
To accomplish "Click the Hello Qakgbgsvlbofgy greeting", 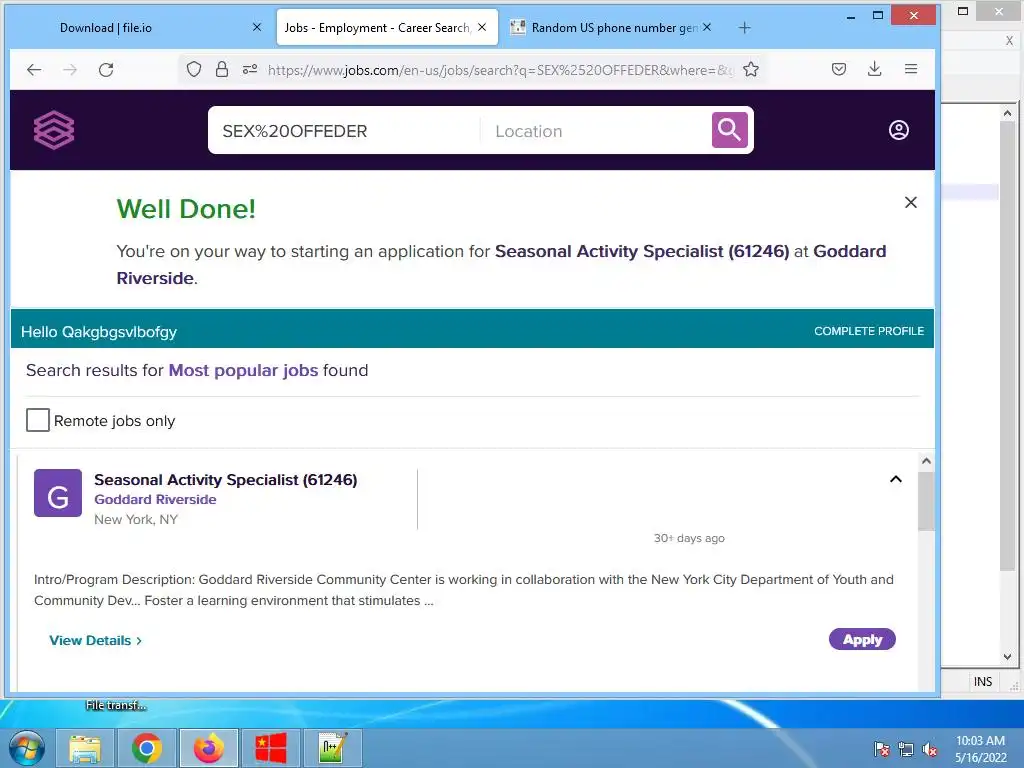I will (99, 332).
